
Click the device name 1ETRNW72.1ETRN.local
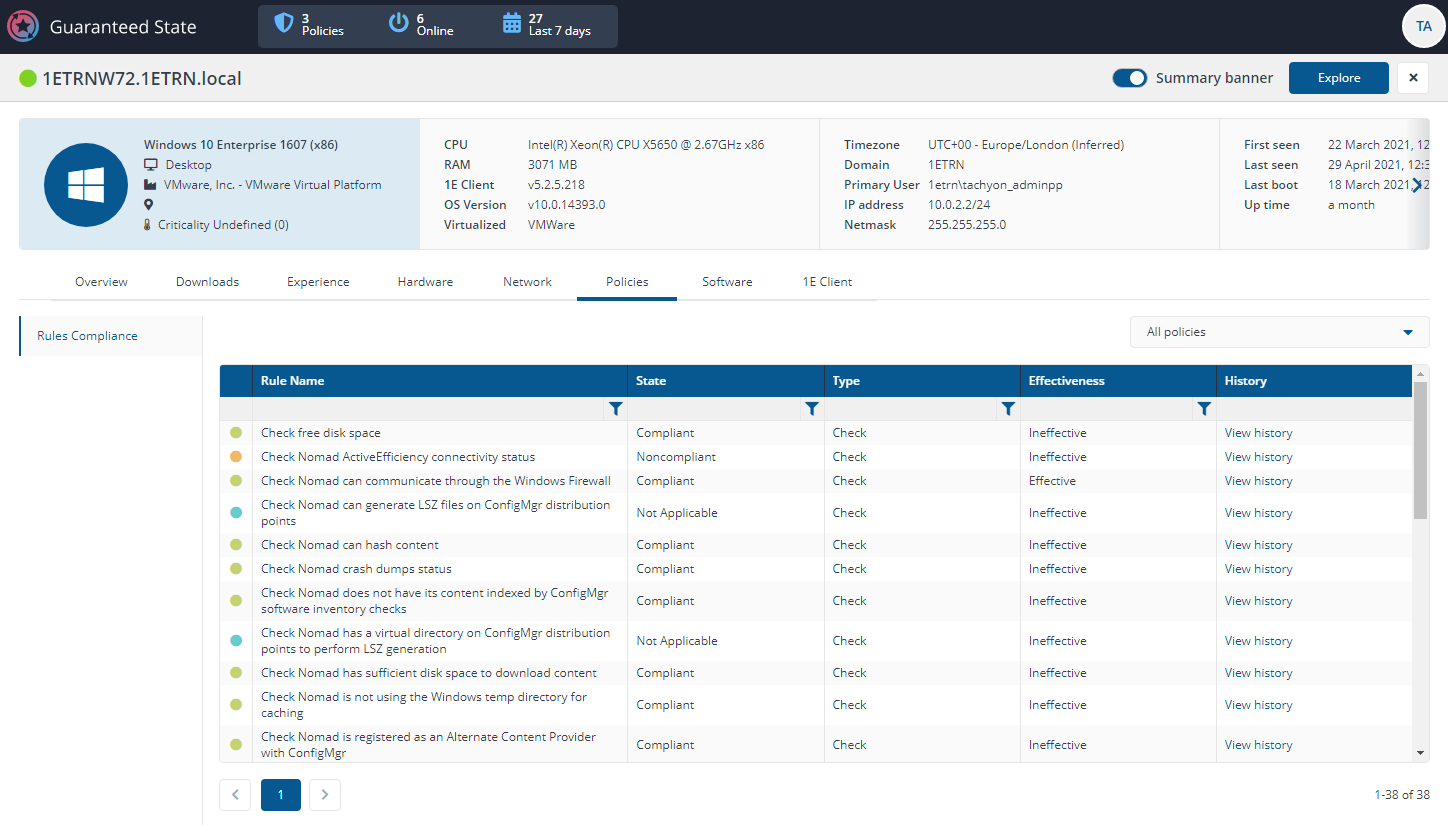[x=141, y=78]
